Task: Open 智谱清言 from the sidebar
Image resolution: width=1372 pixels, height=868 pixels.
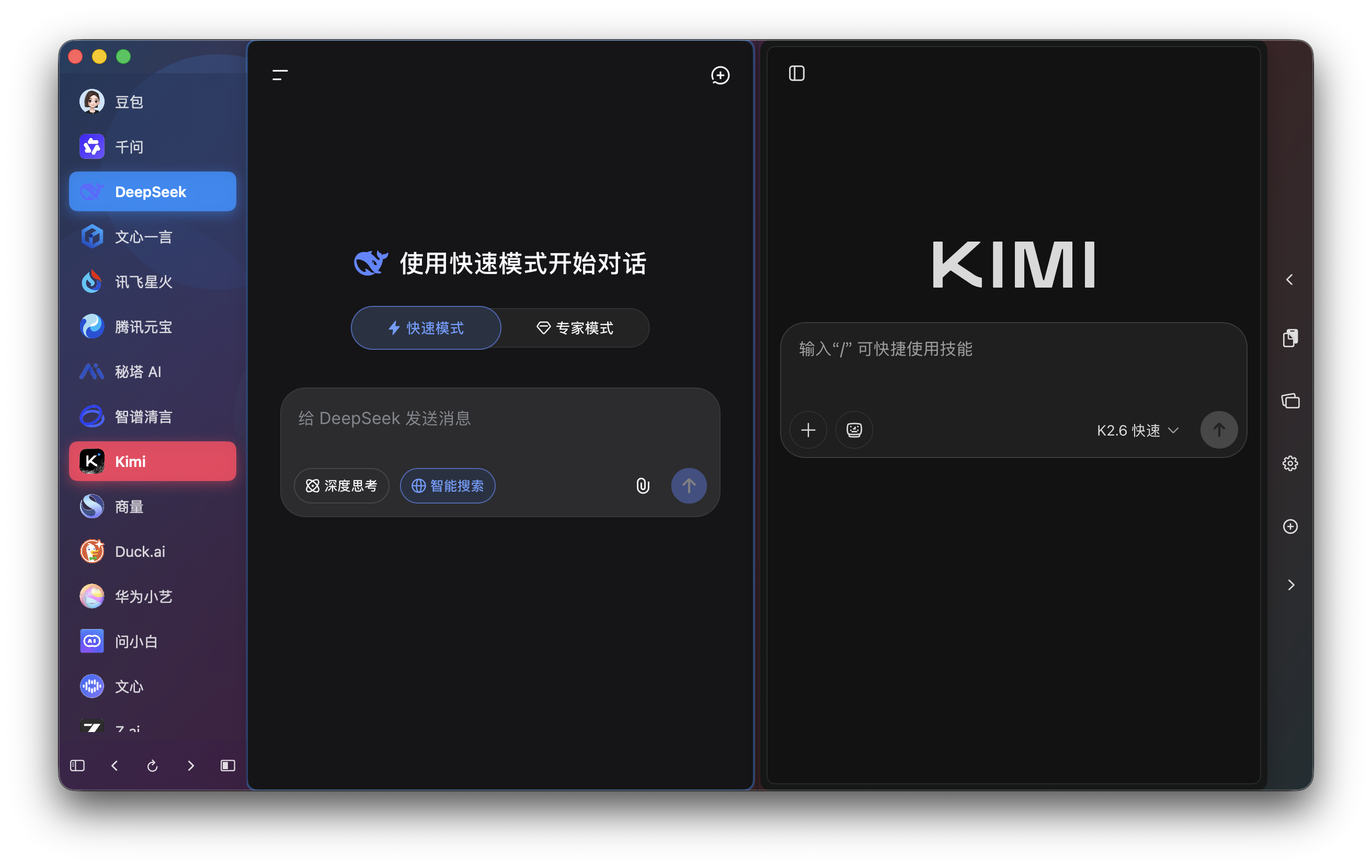Action: [152, 417]
